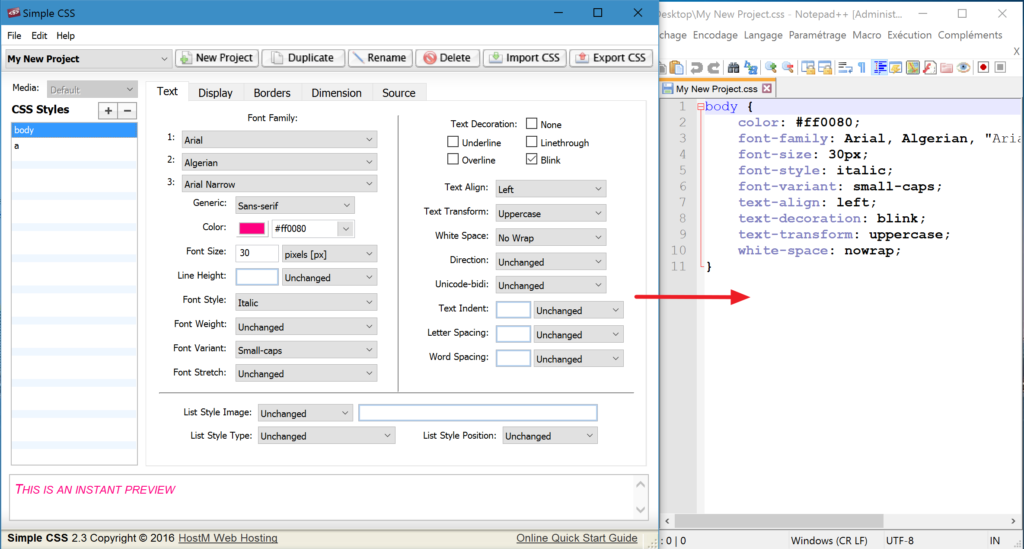Add a new CSS style with plus button
This screenshot has width=1024, height=549.
tap(108, 110)
